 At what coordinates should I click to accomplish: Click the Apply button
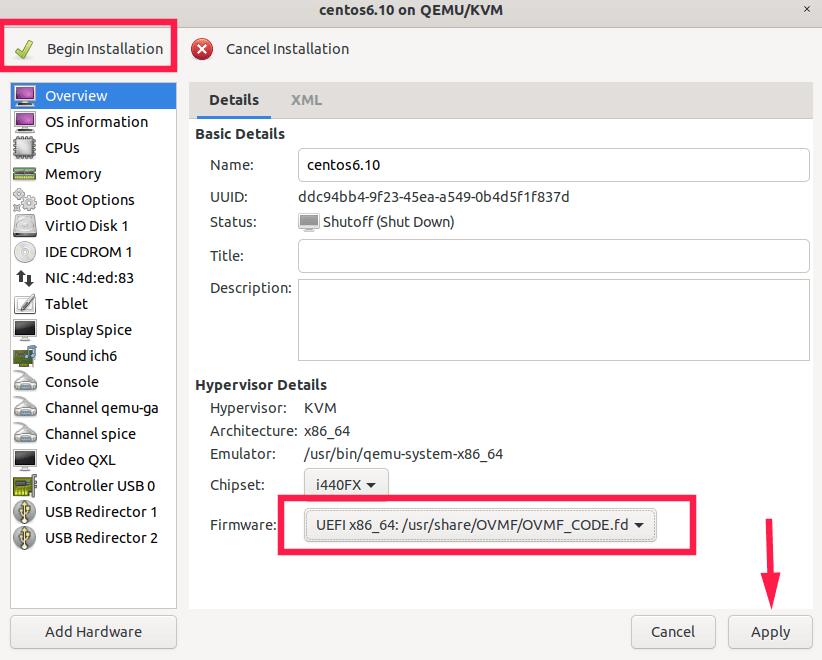(x=770, y=632)
